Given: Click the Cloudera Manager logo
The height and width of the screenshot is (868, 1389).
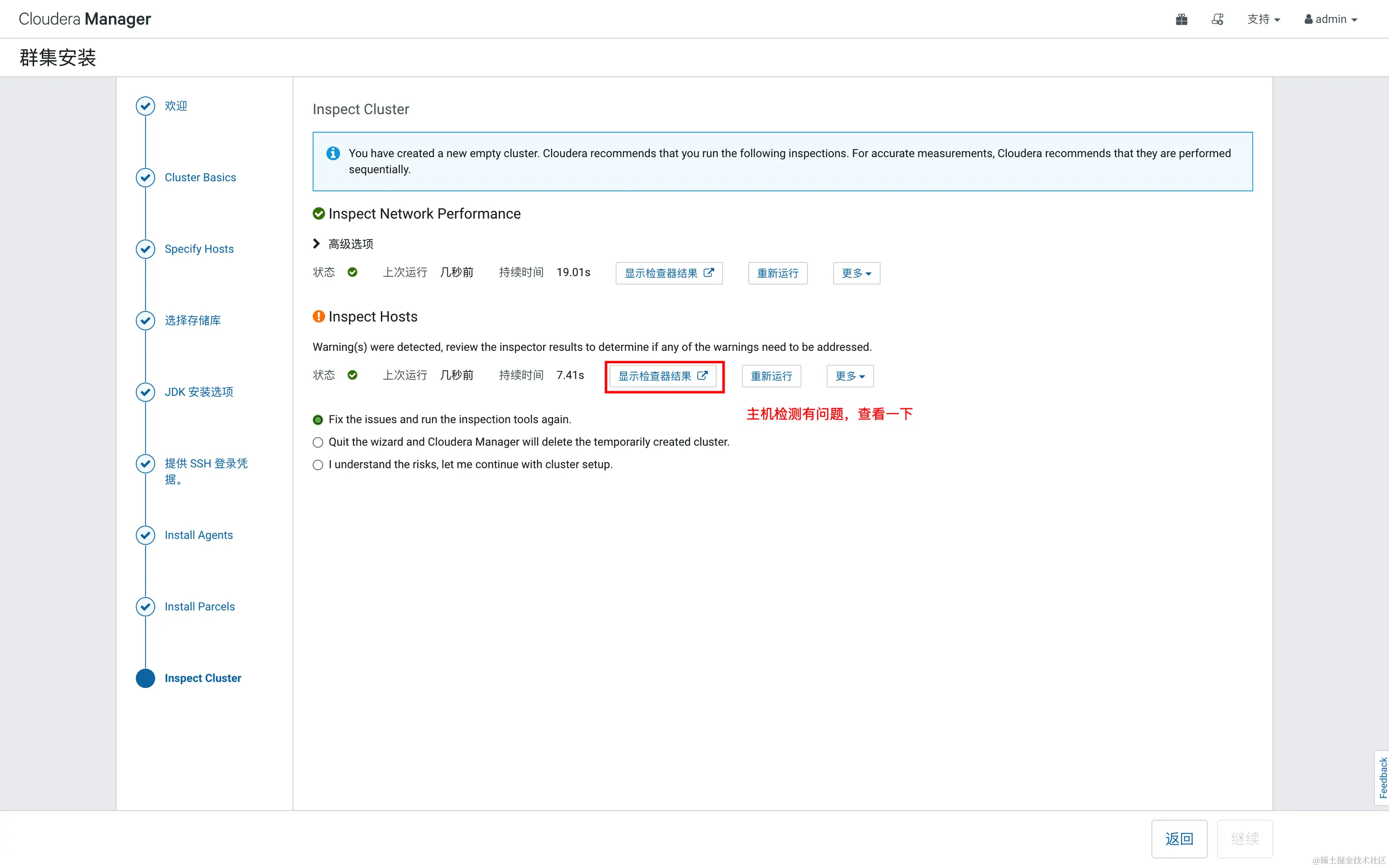Looking at the screenshot, I should coord(85,19).
